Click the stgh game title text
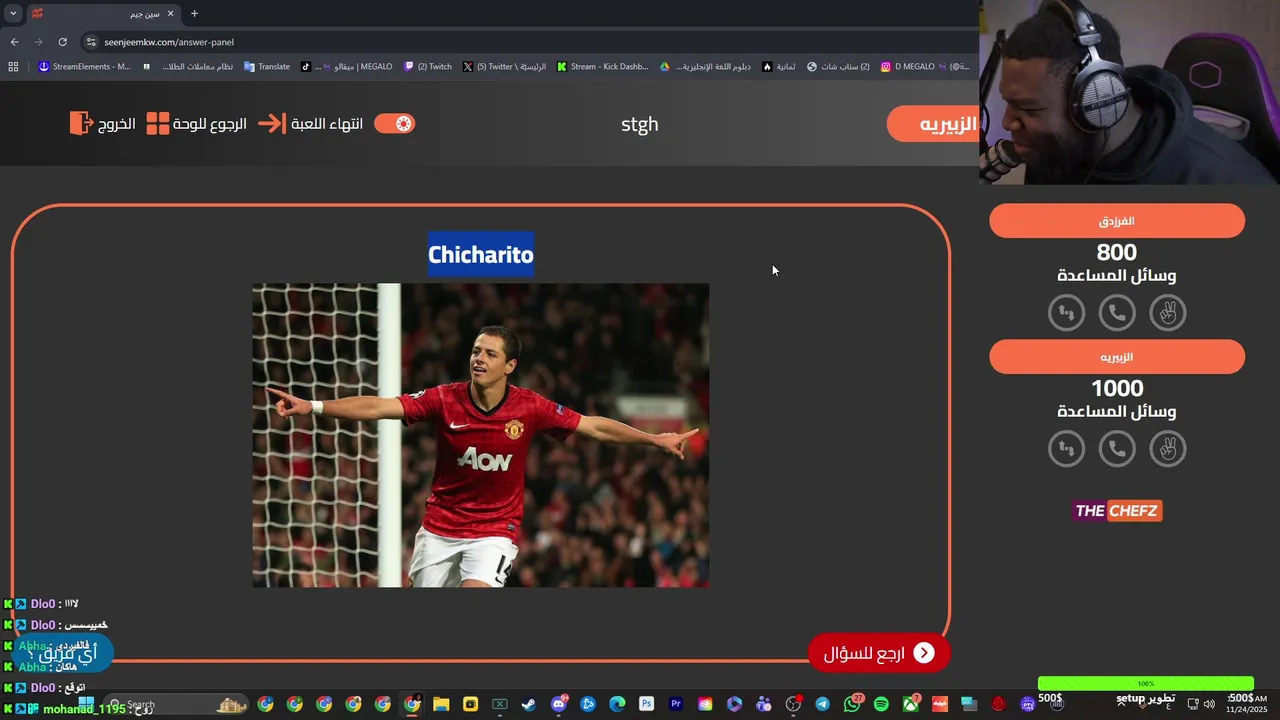1280x720 pixels. (x=640, y=125)
